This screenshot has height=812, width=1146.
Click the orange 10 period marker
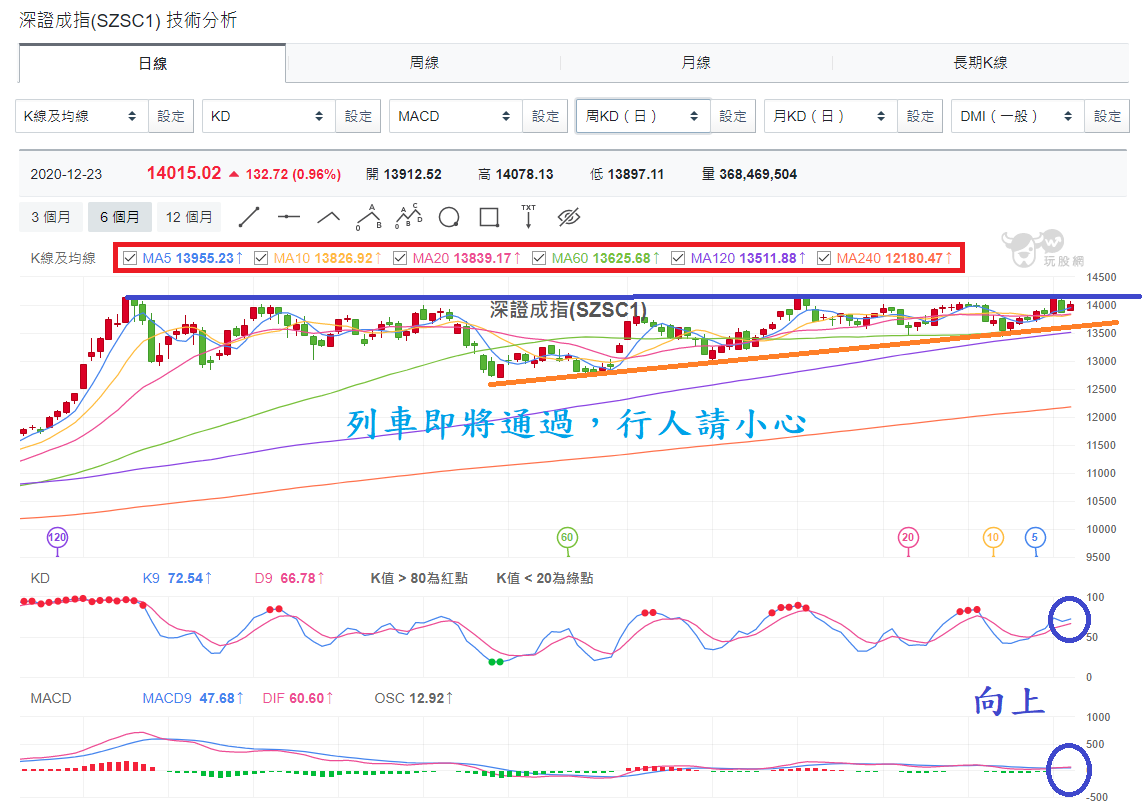point(993,538)
